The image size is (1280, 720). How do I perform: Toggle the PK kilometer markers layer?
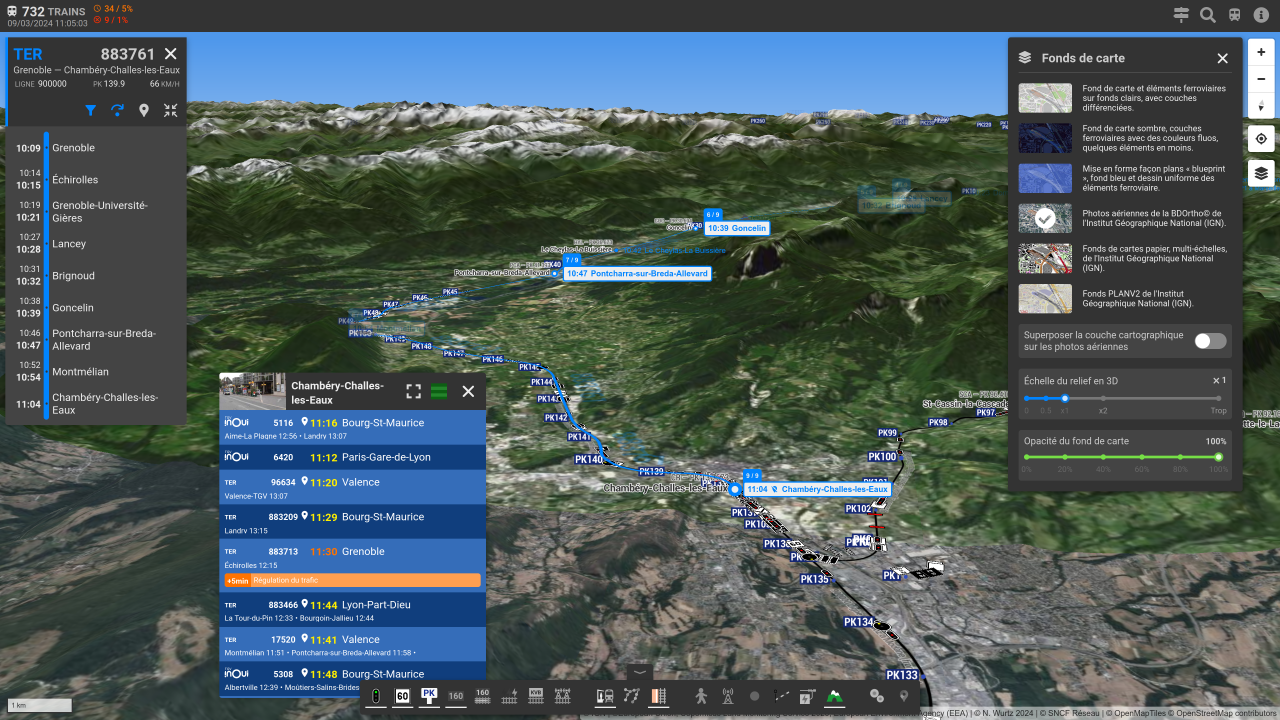coord(429,696)
